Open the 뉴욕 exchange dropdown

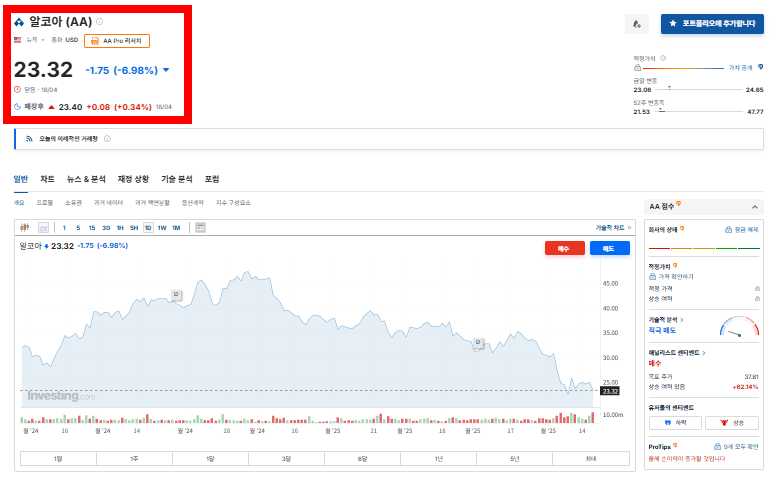click(36, 40)
